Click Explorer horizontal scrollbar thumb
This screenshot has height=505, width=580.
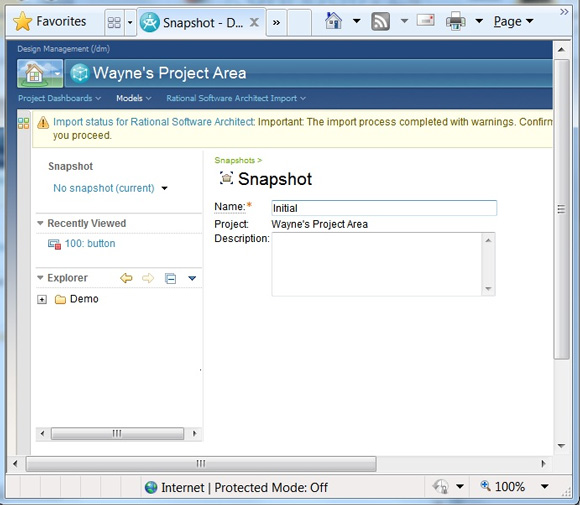(x=117, y=433)
